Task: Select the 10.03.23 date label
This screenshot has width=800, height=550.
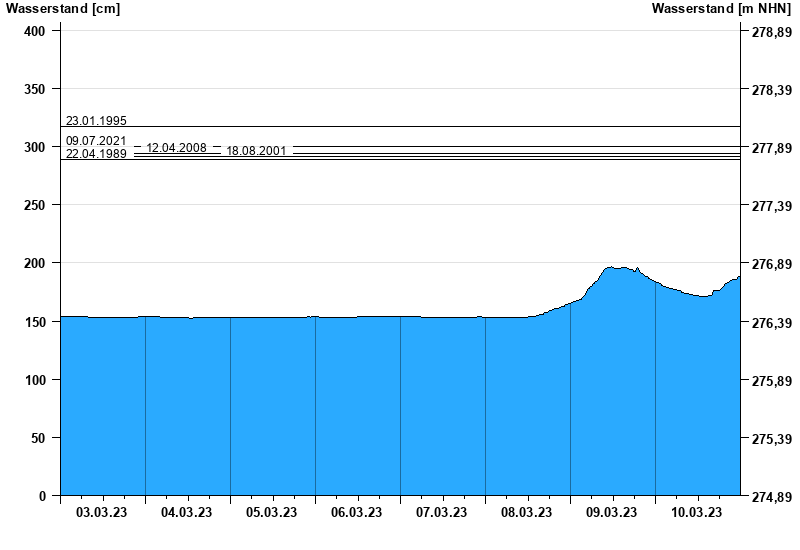Action: pos(697,513)
